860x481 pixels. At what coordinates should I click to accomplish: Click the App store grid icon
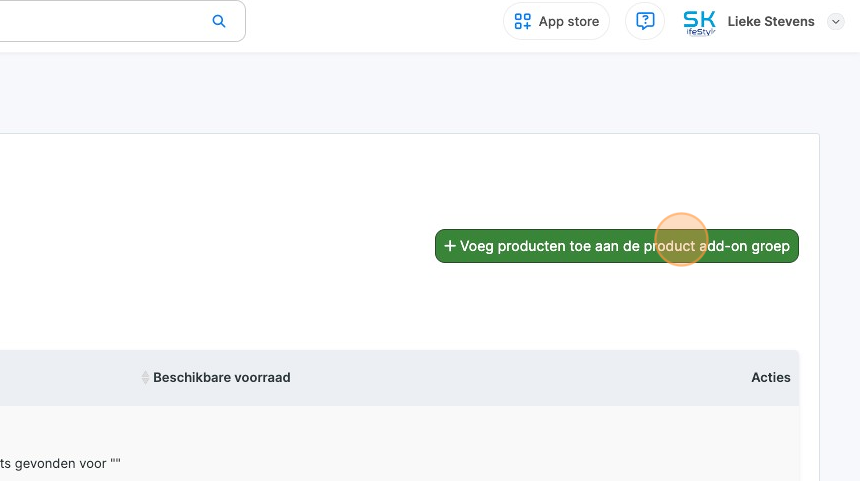coord(522,21)
